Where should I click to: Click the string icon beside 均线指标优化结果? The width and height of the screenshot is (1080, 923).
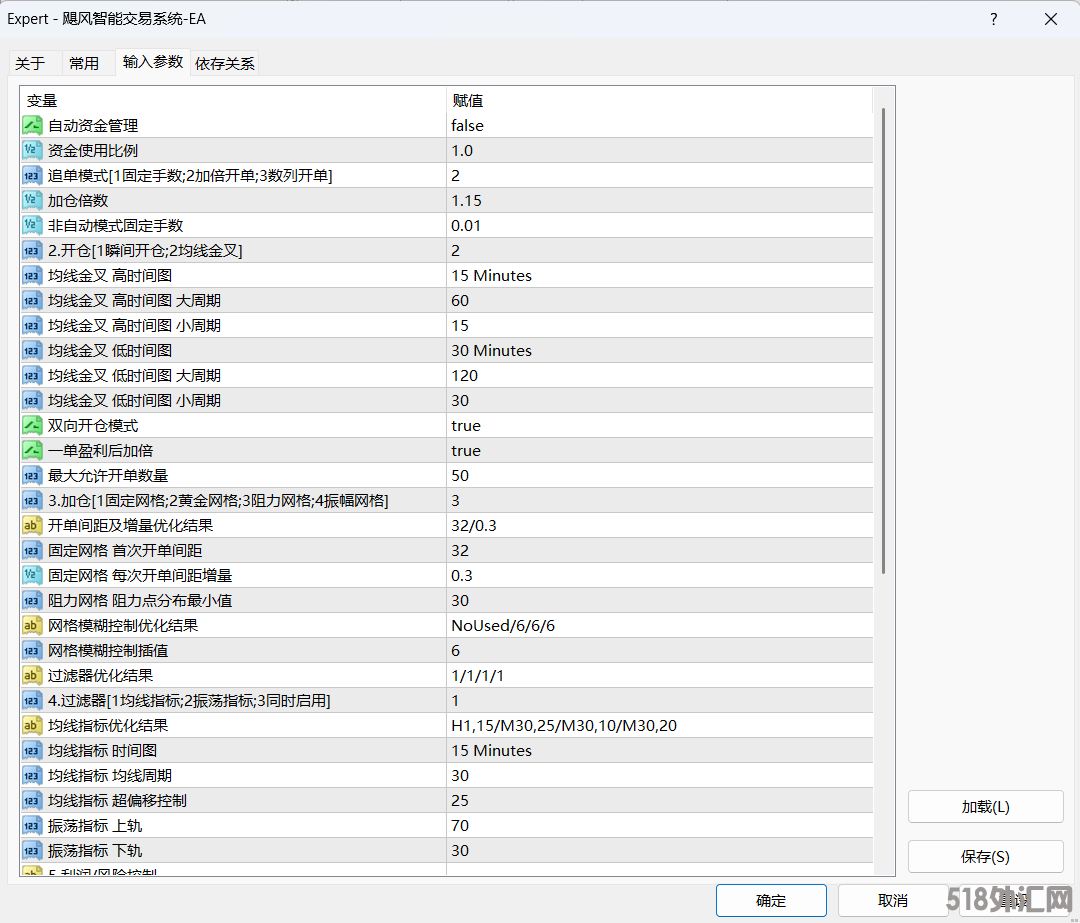click(32, 726)
